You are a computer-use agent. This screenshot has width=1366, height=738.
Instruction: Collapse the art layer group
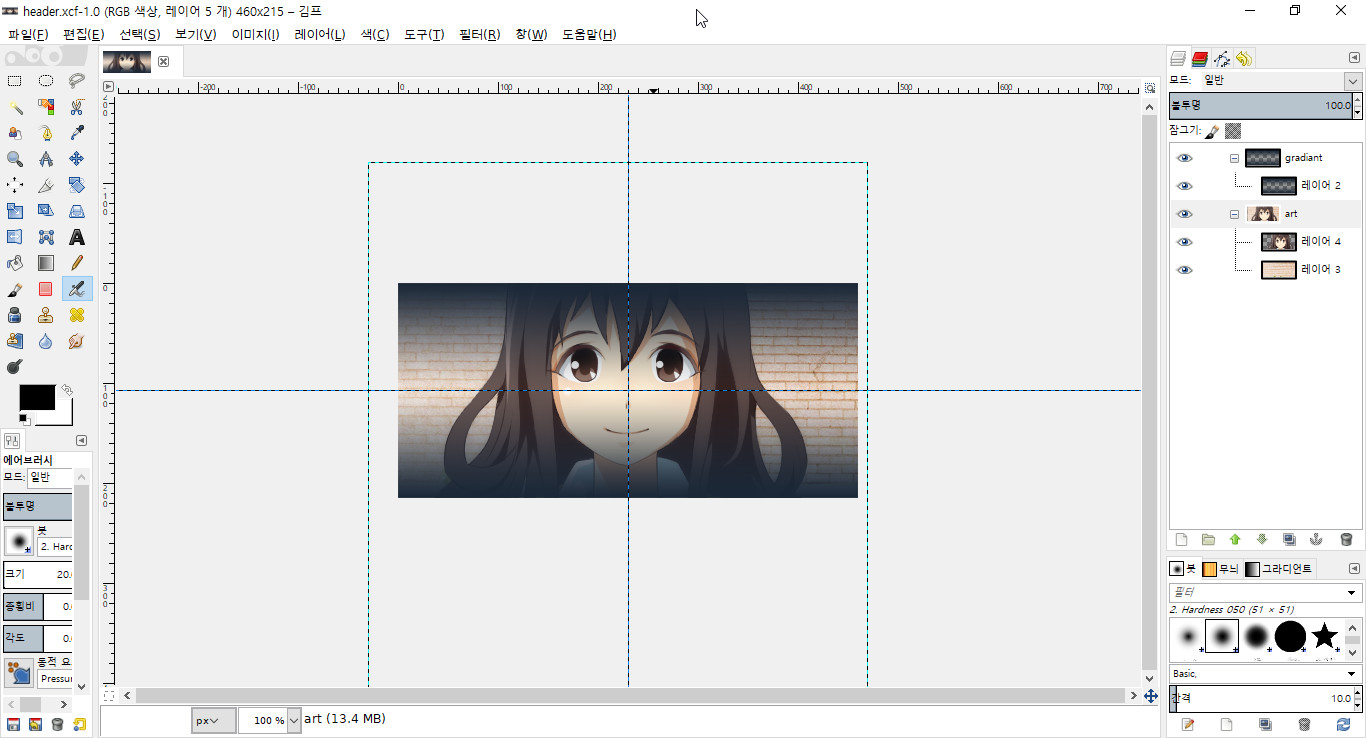pos(1234,214)
